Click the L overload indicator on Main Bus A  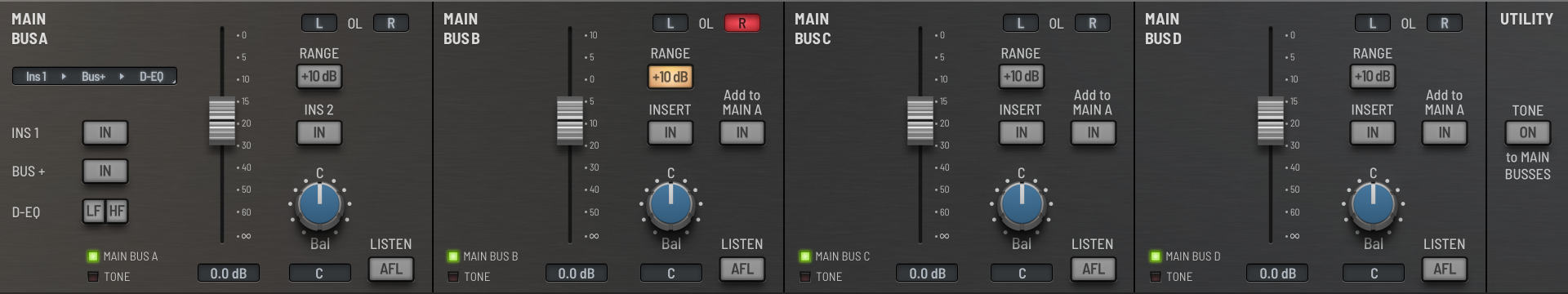319,23
